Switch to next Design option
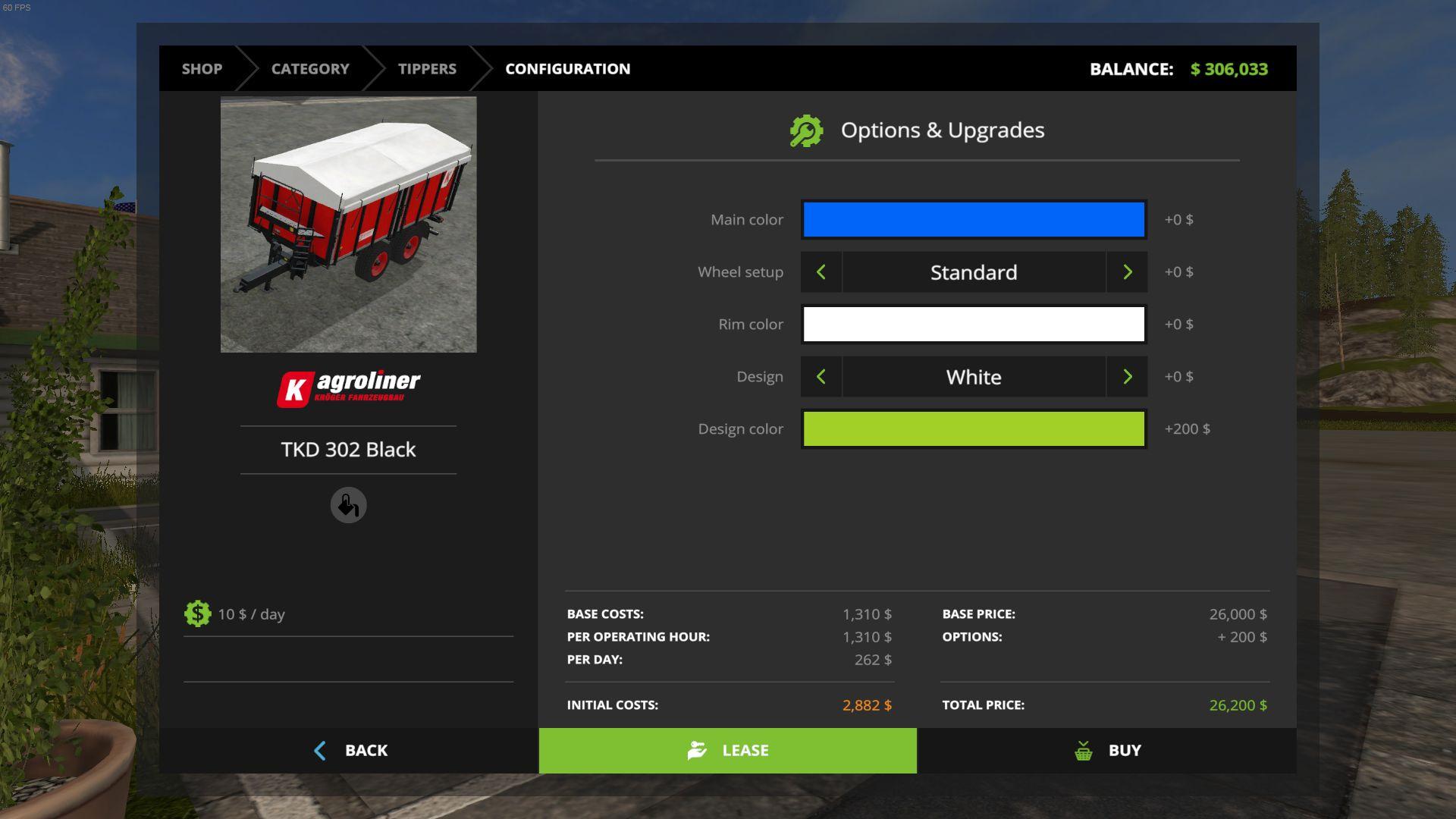 1127,377
